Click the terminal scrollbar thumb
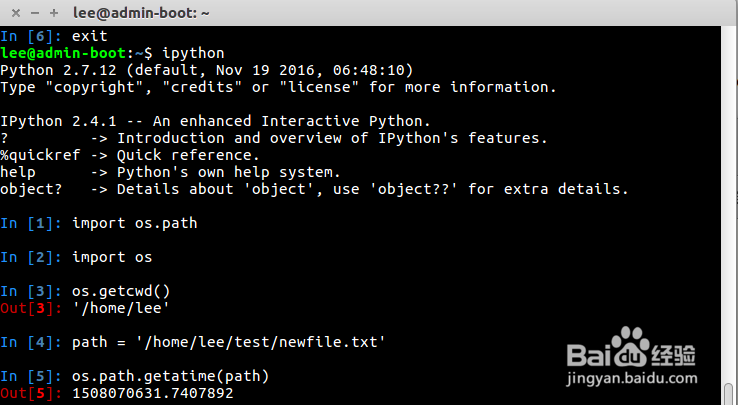 (x=729, y=395)
